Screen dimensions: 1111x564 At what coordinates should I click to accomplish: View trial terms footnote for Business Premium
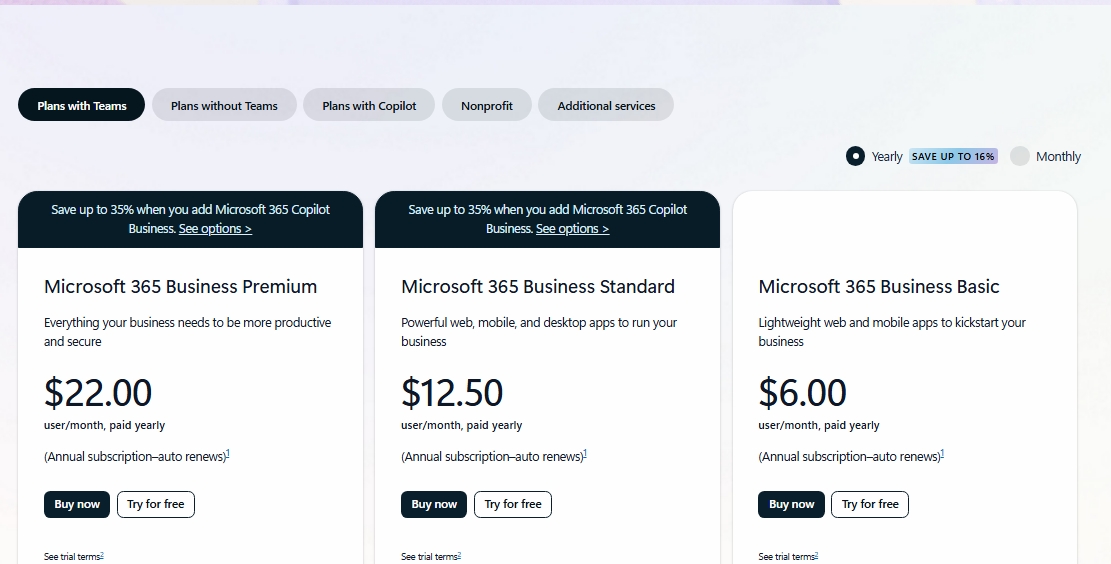[x=102, y=555]
